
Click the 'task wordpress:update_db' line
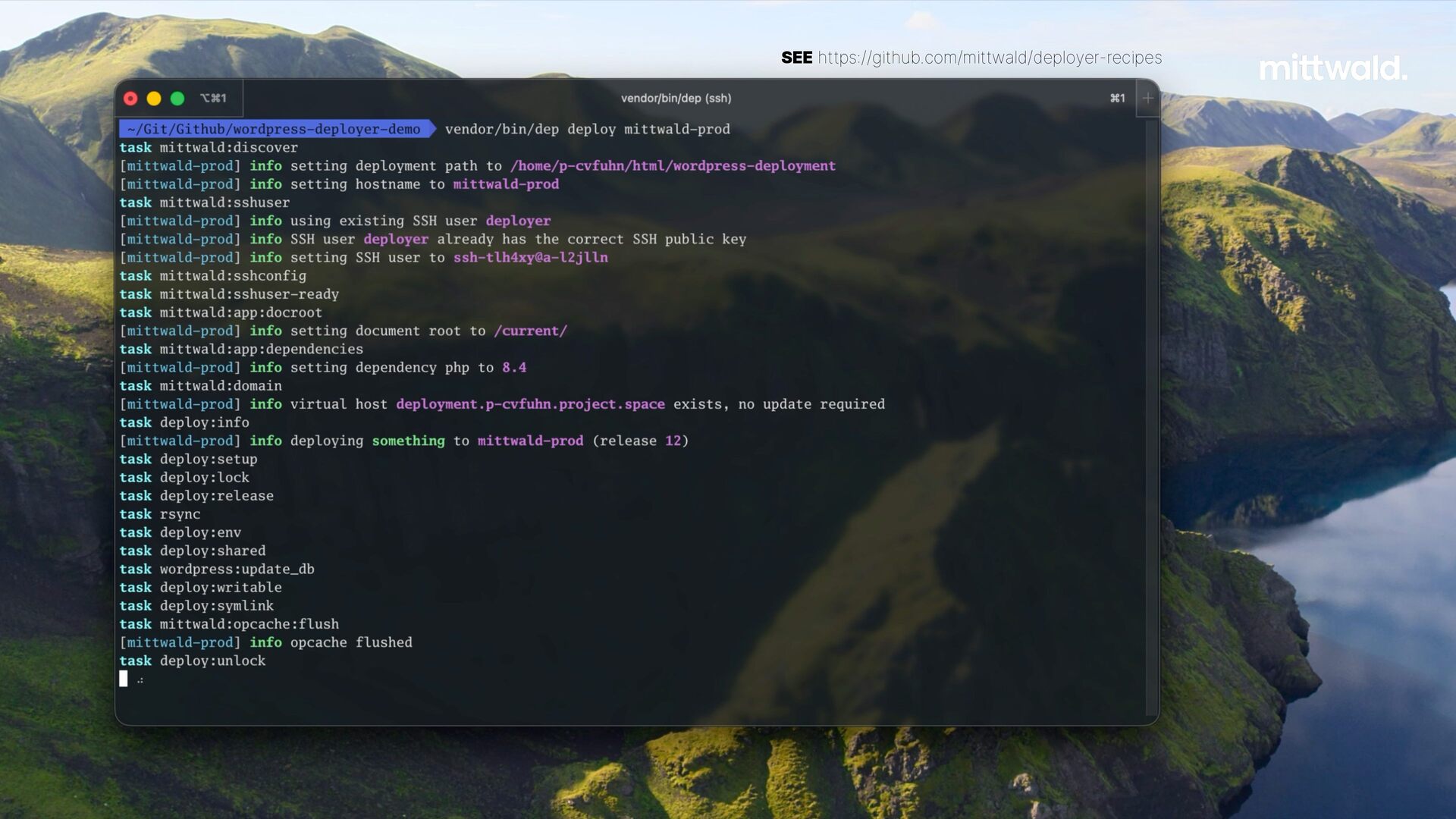tap(217, 570)
